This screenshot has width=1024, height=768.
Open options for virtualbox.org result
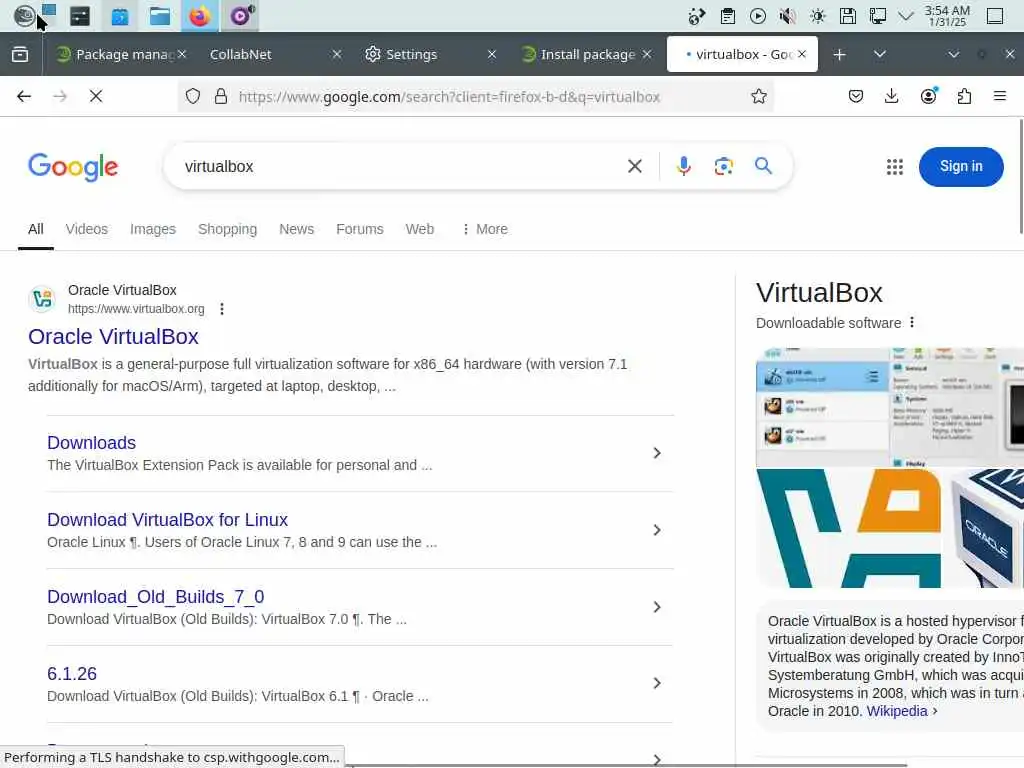pyautogui.click(x=222, y=309)
